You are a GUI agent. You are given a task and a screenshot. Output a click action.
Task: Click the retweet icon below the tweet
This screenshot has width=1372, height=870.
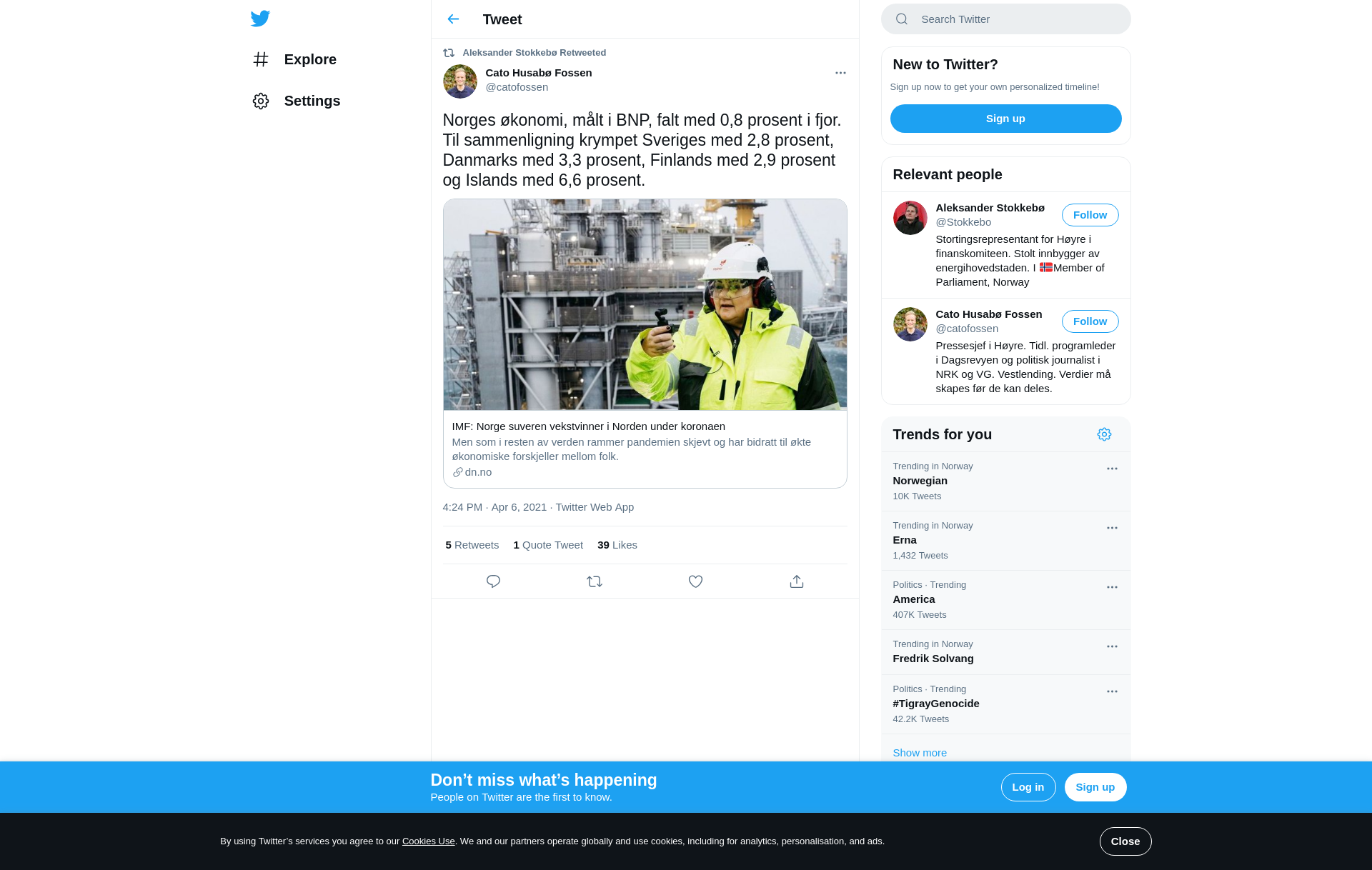[x=595, y=581]
